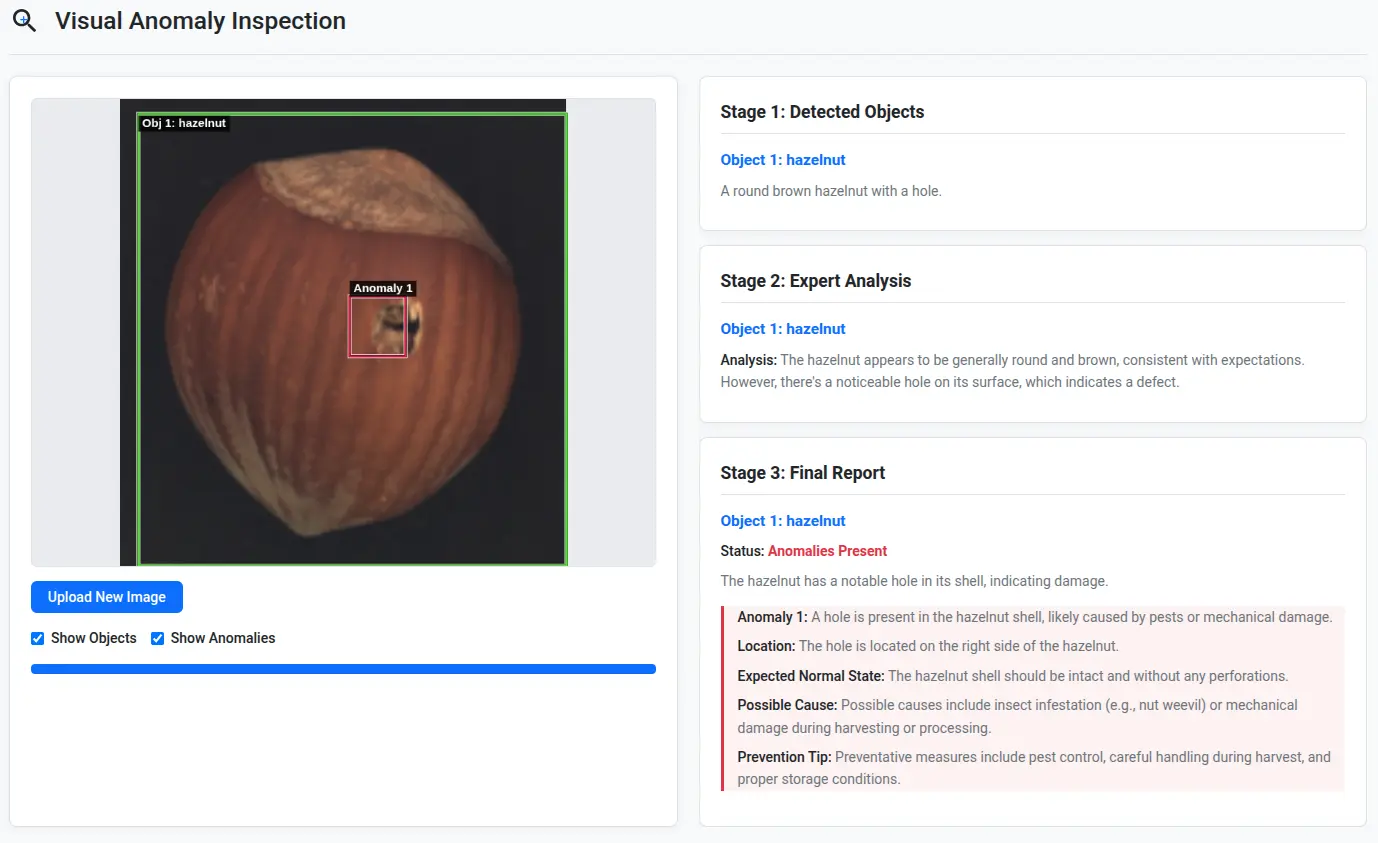The height and width of the screenshot is (843, 1378).
Task: Toggle the Show Objects checkbox
Action: coord(38,638)
